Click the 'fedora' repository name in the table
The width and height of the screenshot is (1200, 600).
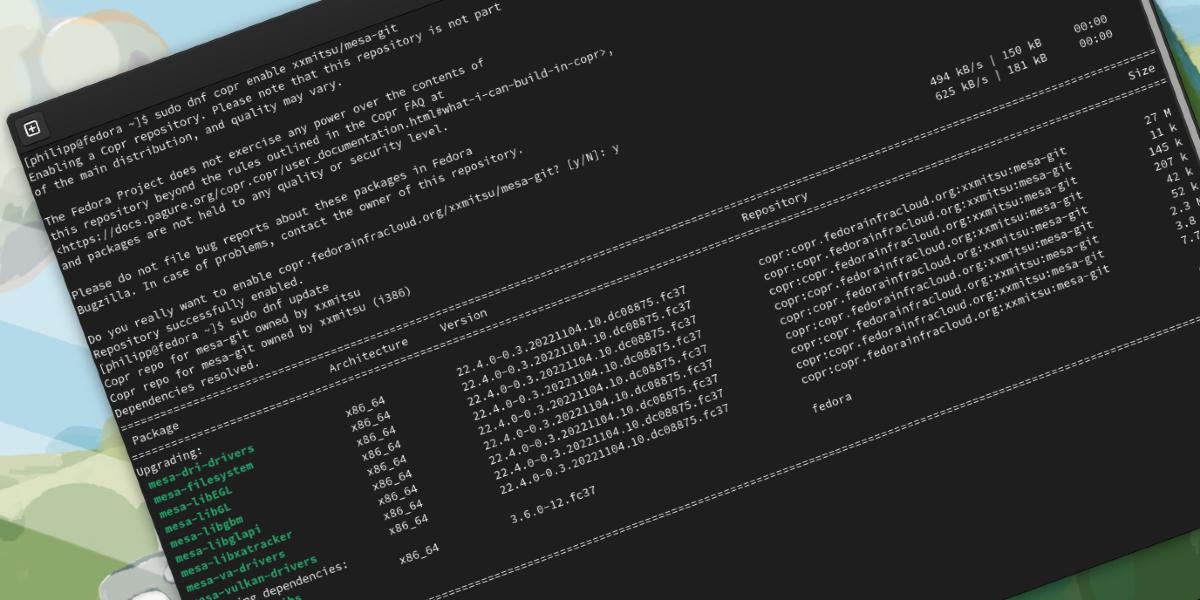coord(832,403)
